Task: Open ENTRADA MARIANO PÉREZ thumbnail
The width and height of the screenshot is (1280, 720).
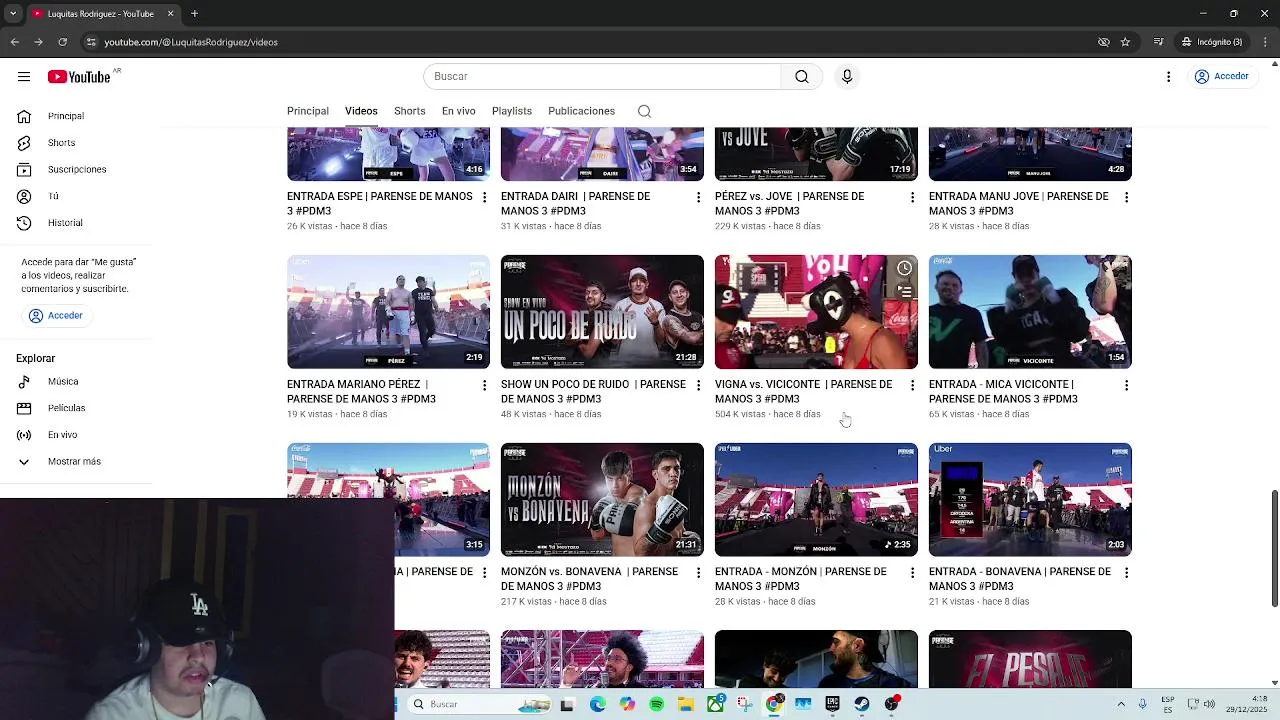Action: (388, 312)
